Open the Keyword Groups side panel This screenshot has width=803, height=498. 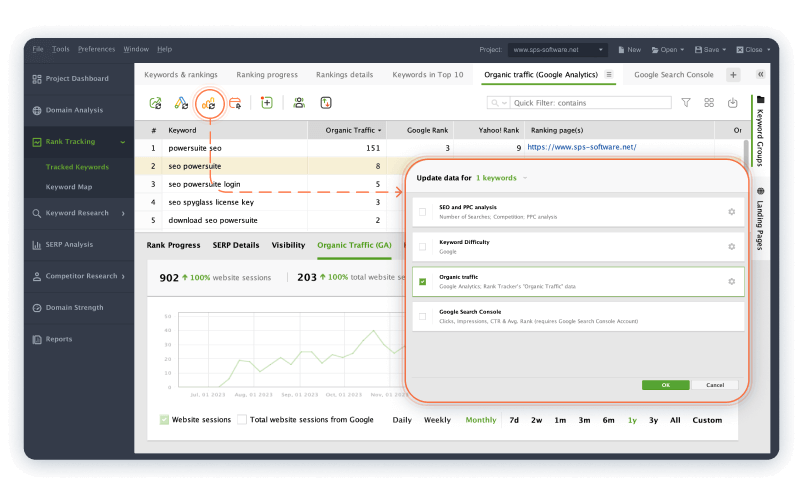coord(760,131)
